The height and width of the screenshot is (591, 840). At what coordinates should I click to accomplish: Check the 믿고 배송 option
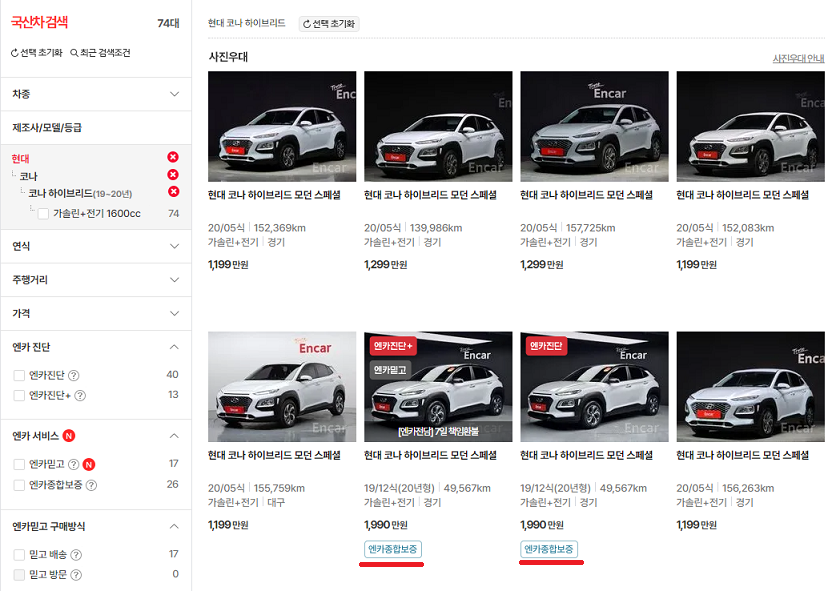point(19,555)
